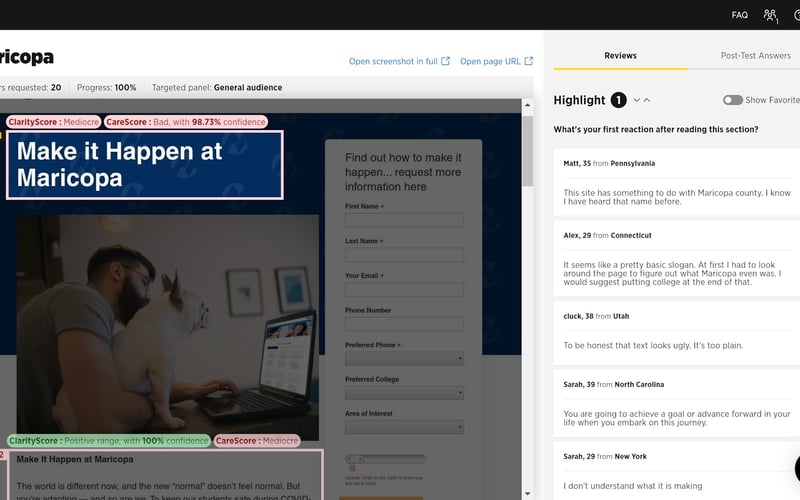Go to next highlight with down chevron
800x500 pixels.
[x=636, y=100]
